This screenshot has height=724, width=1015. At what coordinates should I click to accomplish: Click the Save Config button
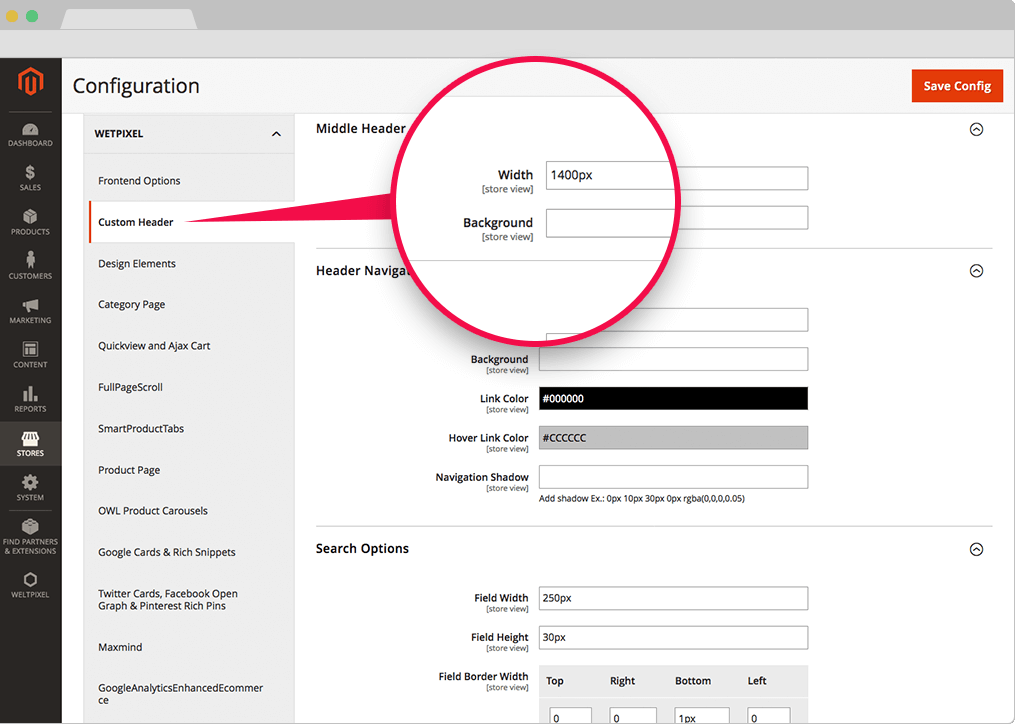point(956,86)
